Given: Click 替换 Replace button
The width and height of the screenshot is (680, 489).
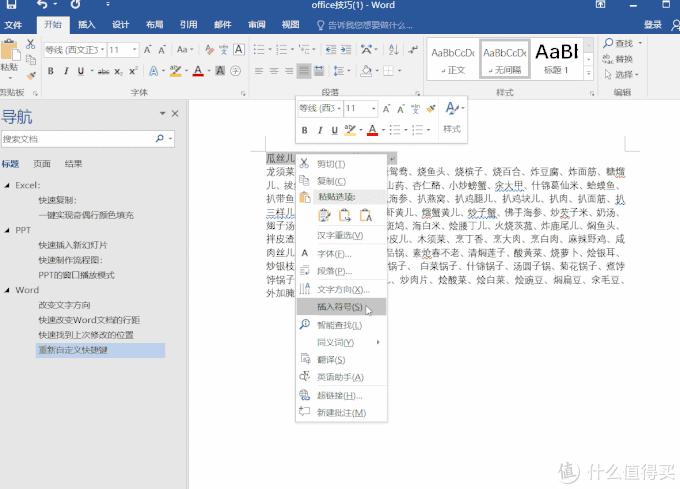Looking at the screenshot, I should pyautogui.click(x=618, y=59).
